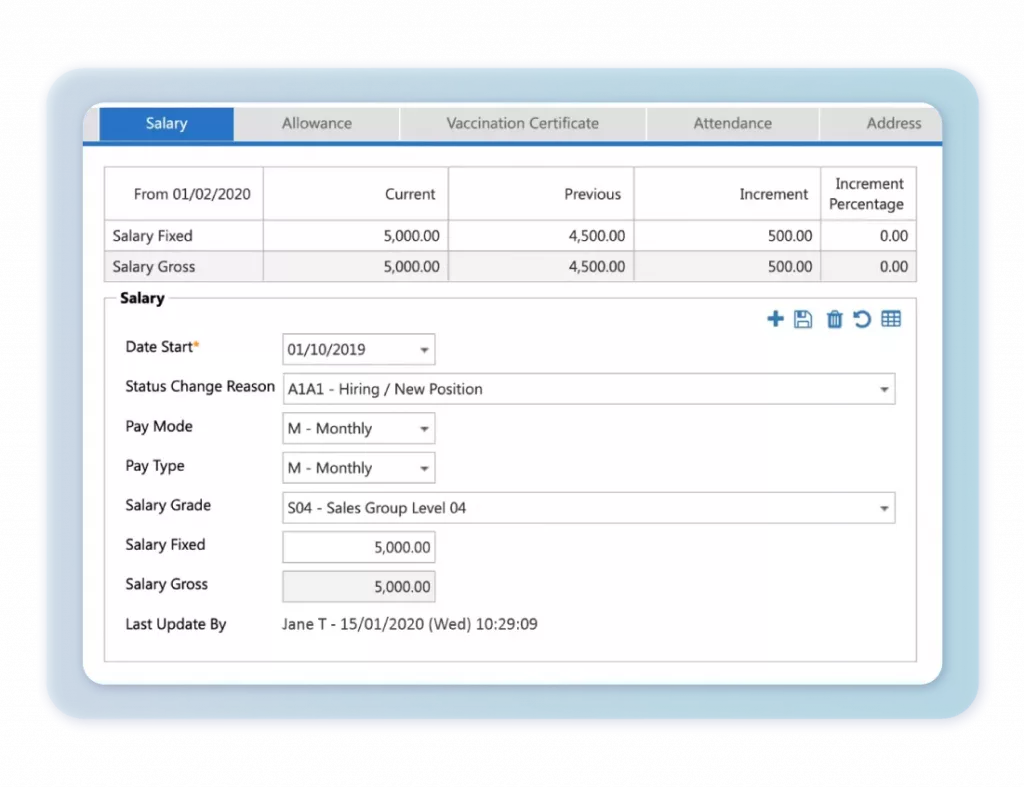
Task: Open the grid table view icon
Action: [891, 319]
